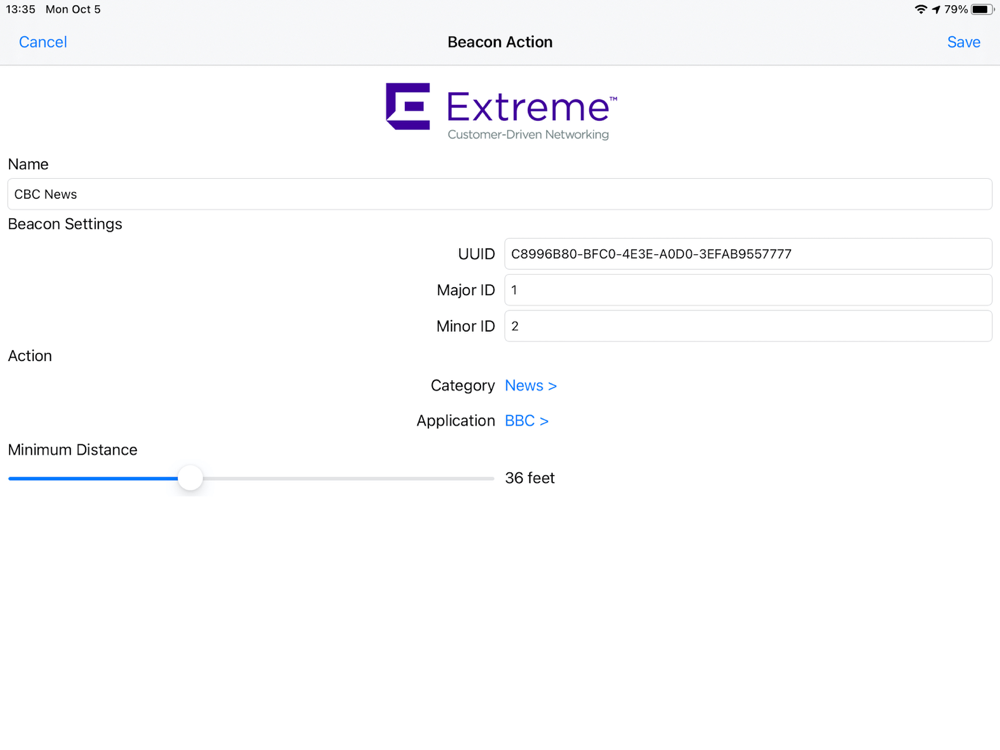Click the Category label
The image size is (1000, 750).
click(x=462, y=386)
